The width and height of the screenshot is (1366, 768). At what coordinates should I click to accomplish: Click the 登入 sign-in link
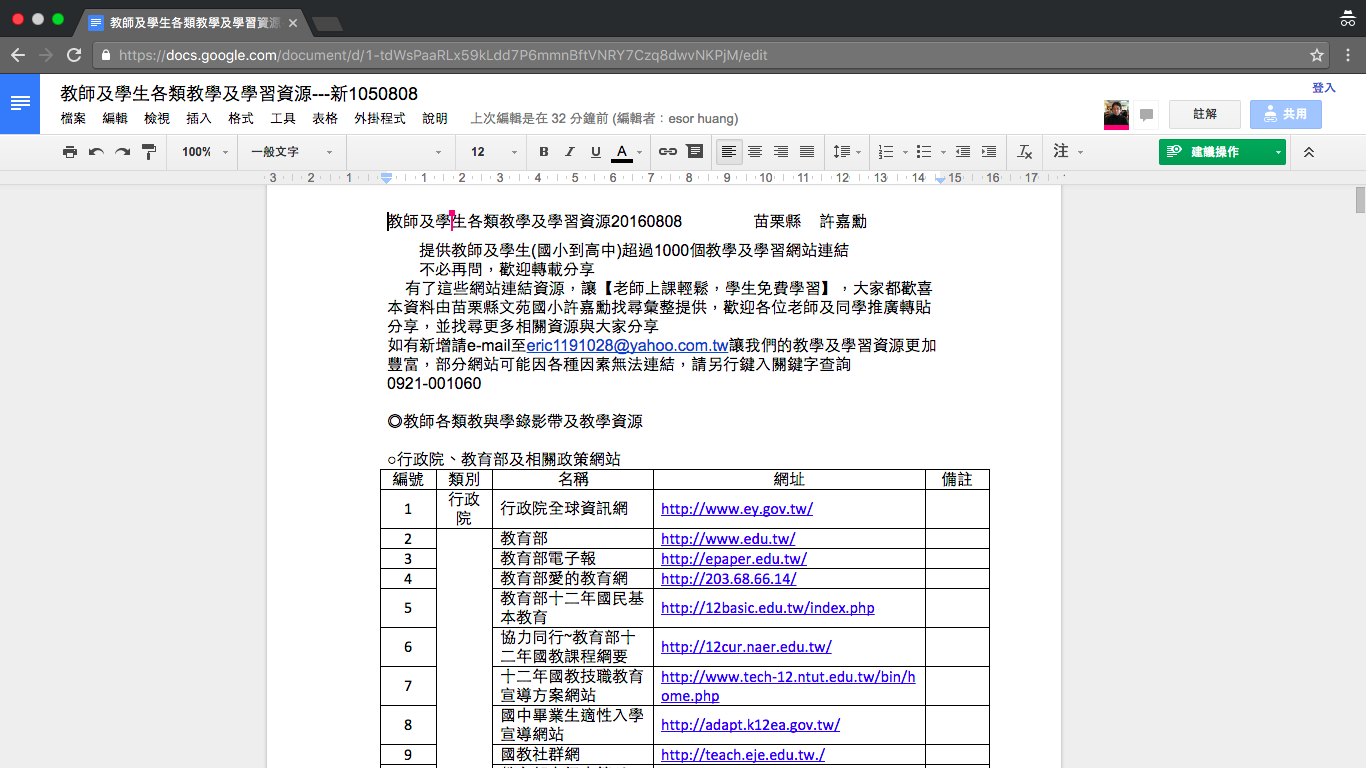1324,88
